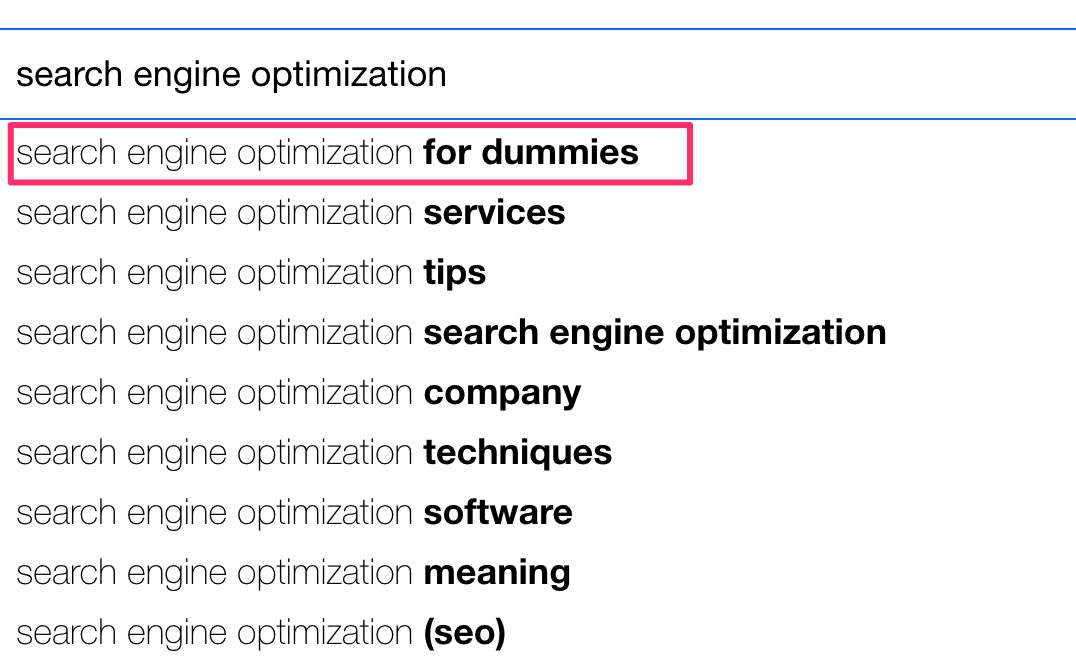This screenshot has width=1076, height=668.
Task: Choose the "company" search suggestion
Action: (x=298, y=393)
